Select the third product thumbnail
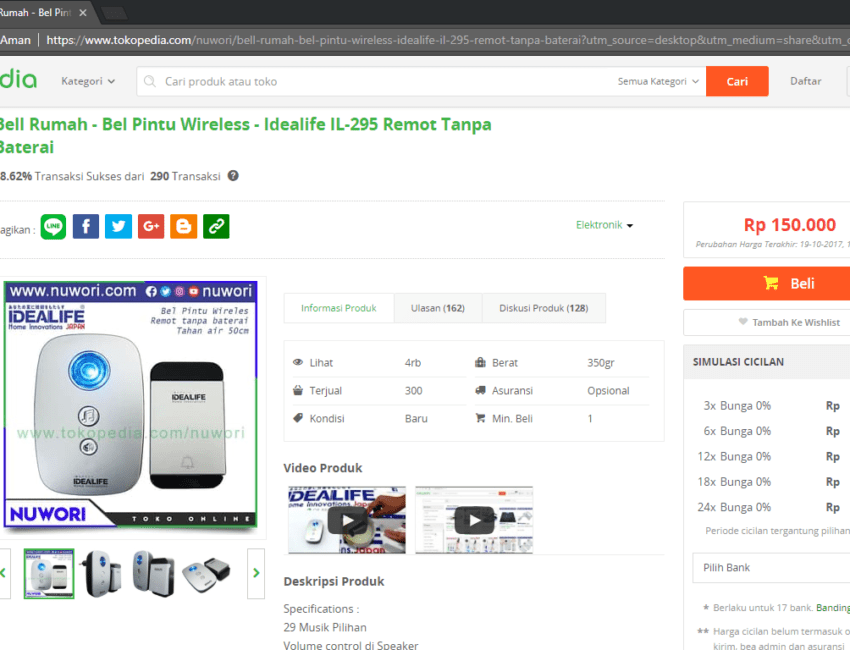 (x=153, y=574)
